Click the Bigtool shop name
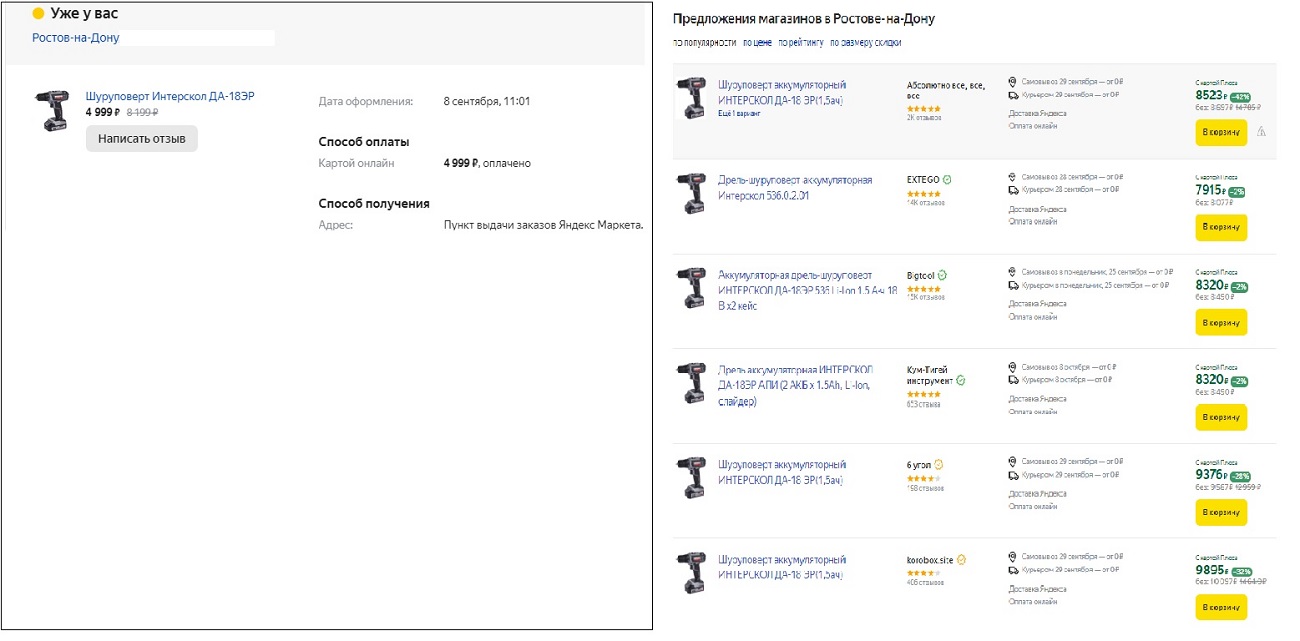This screenshot has width=1300, height=641. pos(920,275)
